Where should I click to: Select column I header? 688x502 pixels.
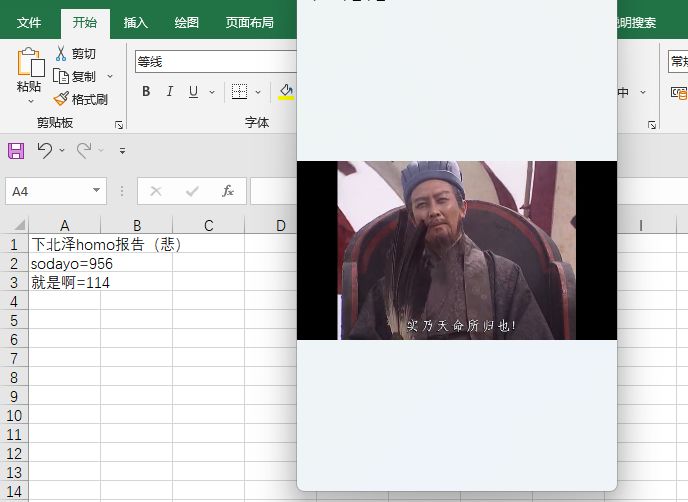tap(641, 226)
